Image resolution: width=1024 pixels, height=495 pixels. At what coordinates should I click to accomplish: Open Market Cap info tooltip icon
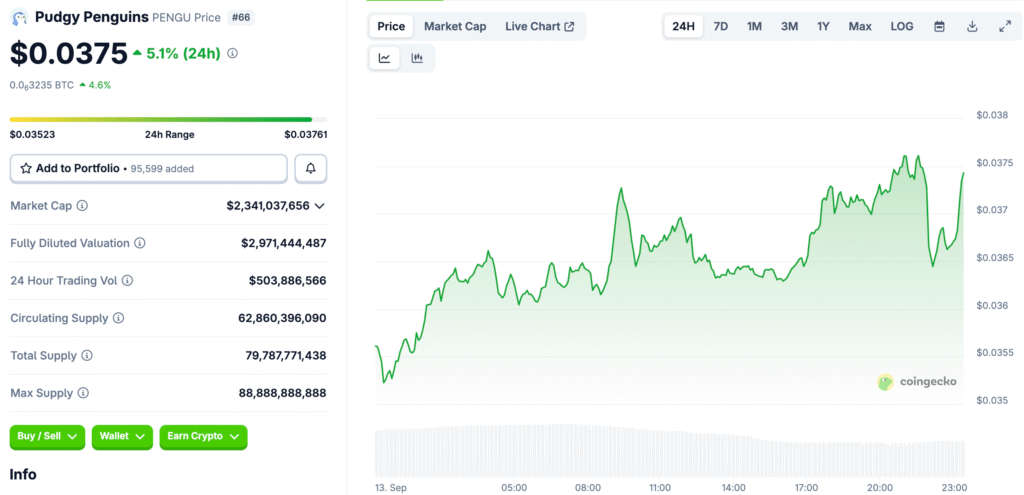82,206
